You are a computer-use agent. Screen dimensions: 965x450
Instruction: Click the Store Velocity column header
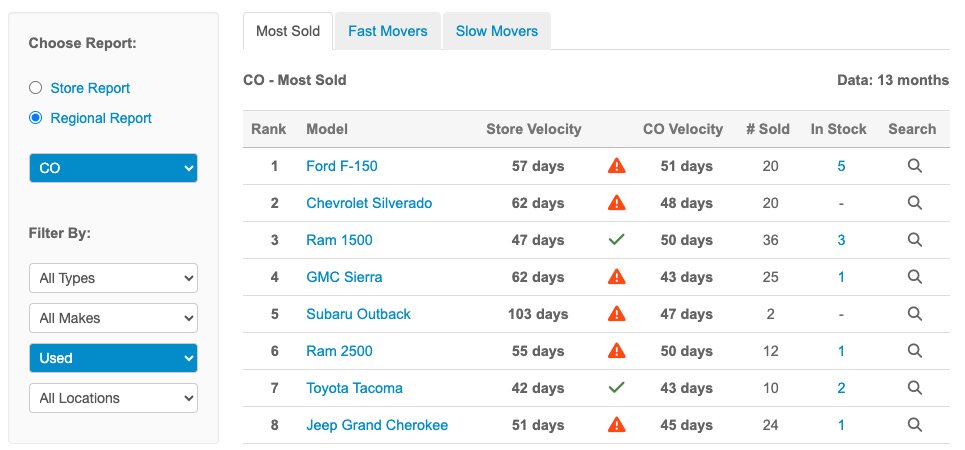(x=534, y=129)
